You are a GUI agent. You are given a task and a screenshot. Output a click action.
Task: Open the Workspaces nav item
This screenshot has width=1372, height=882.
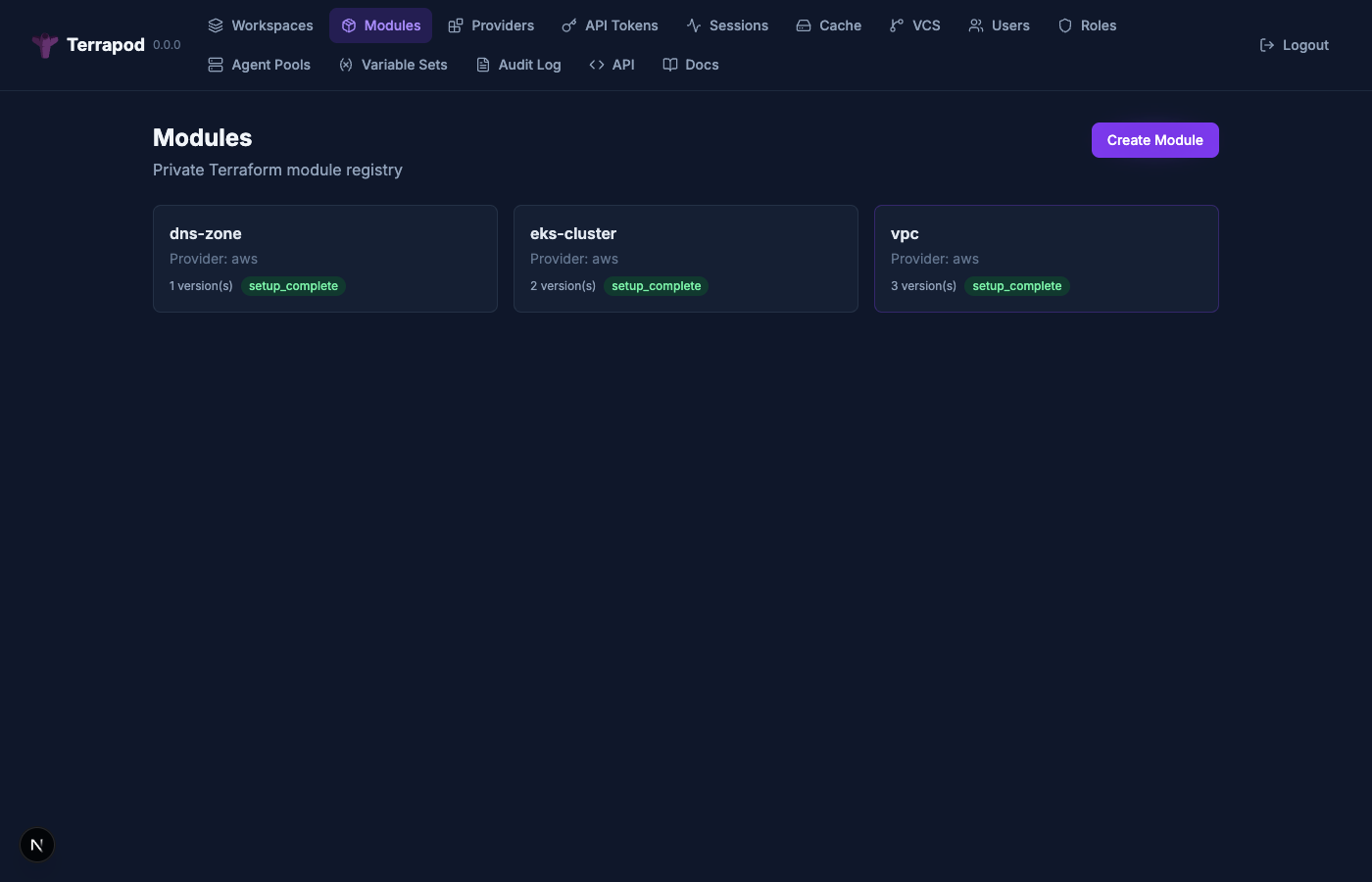(261, 25)
